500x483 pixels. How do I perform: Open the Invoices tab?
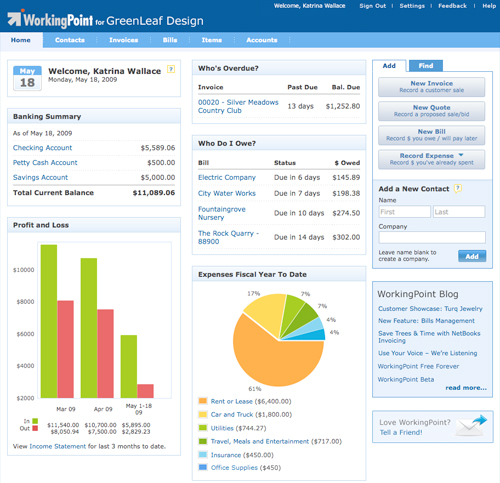click(124, 40)
